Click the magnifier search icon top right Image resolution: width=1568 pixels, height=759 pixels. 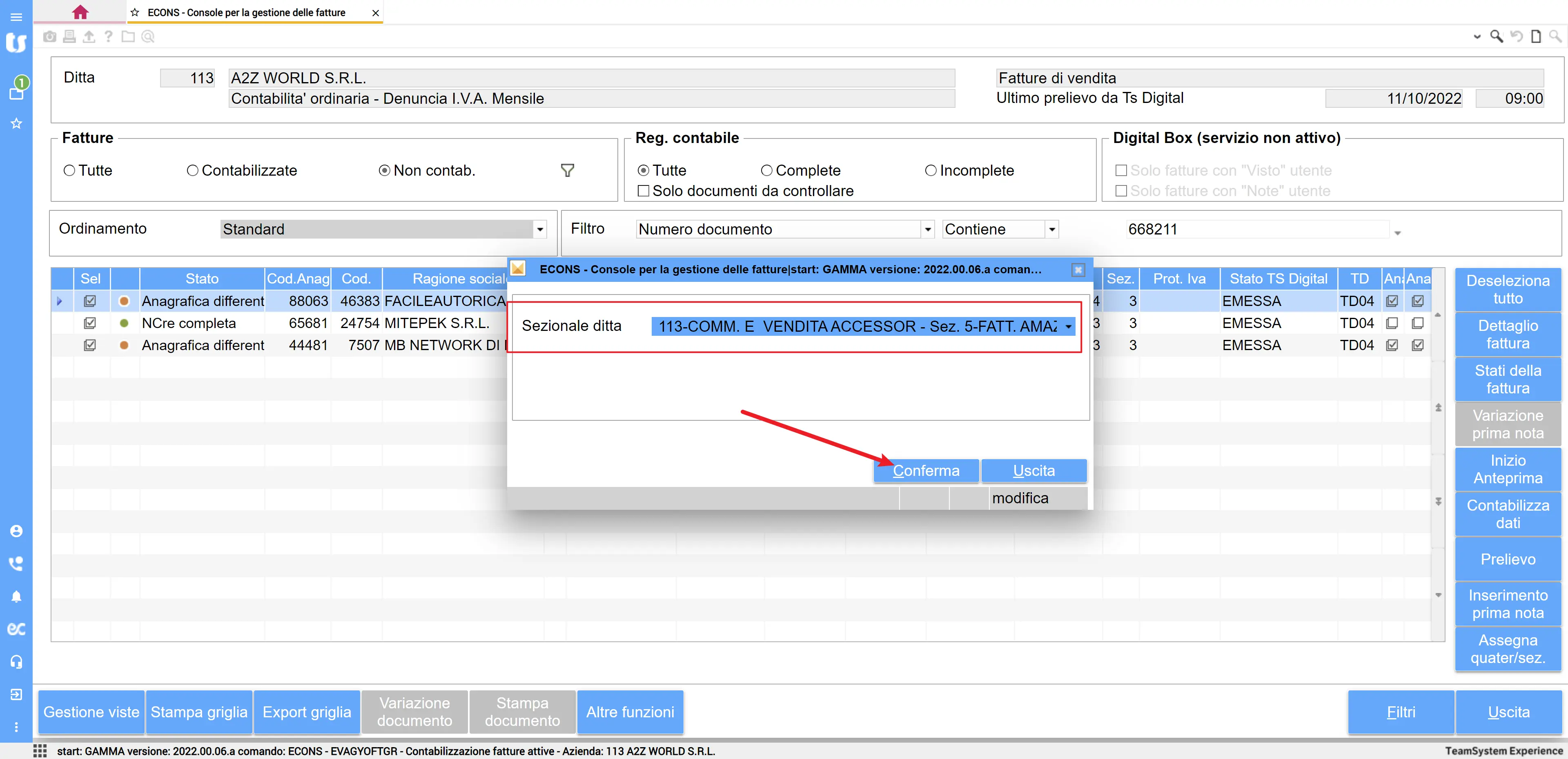1496,36
